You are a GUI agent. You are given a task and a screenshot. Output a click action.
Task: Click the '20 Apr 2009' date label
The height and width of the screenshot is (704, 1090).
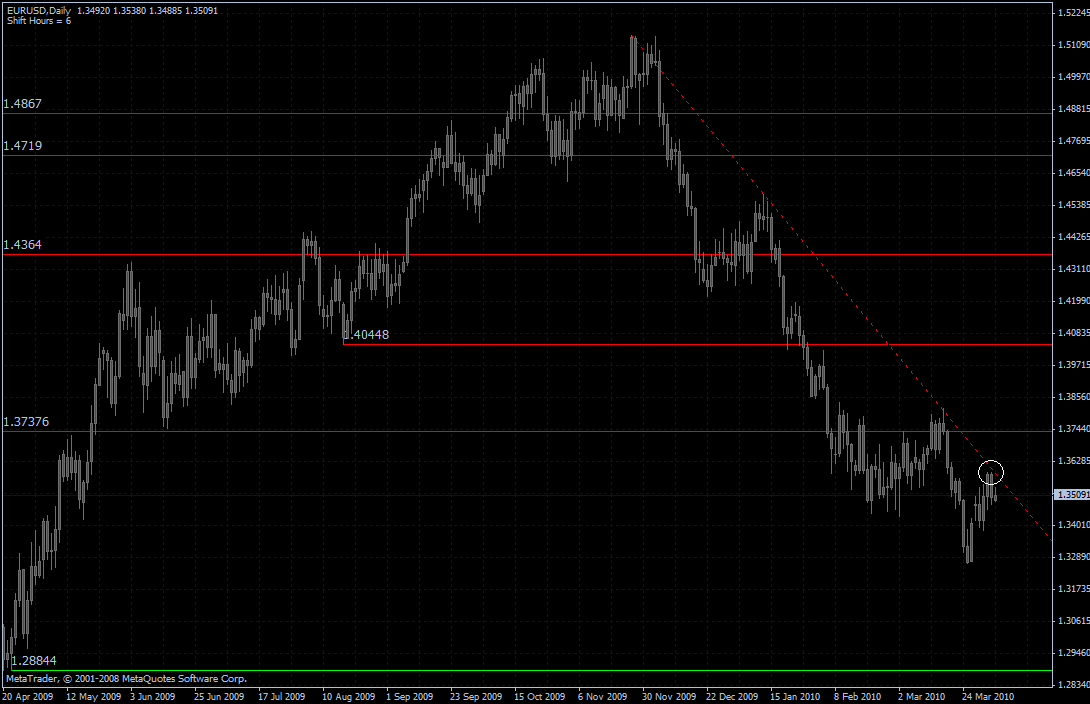pyautogui.click(x=28, y=696)
